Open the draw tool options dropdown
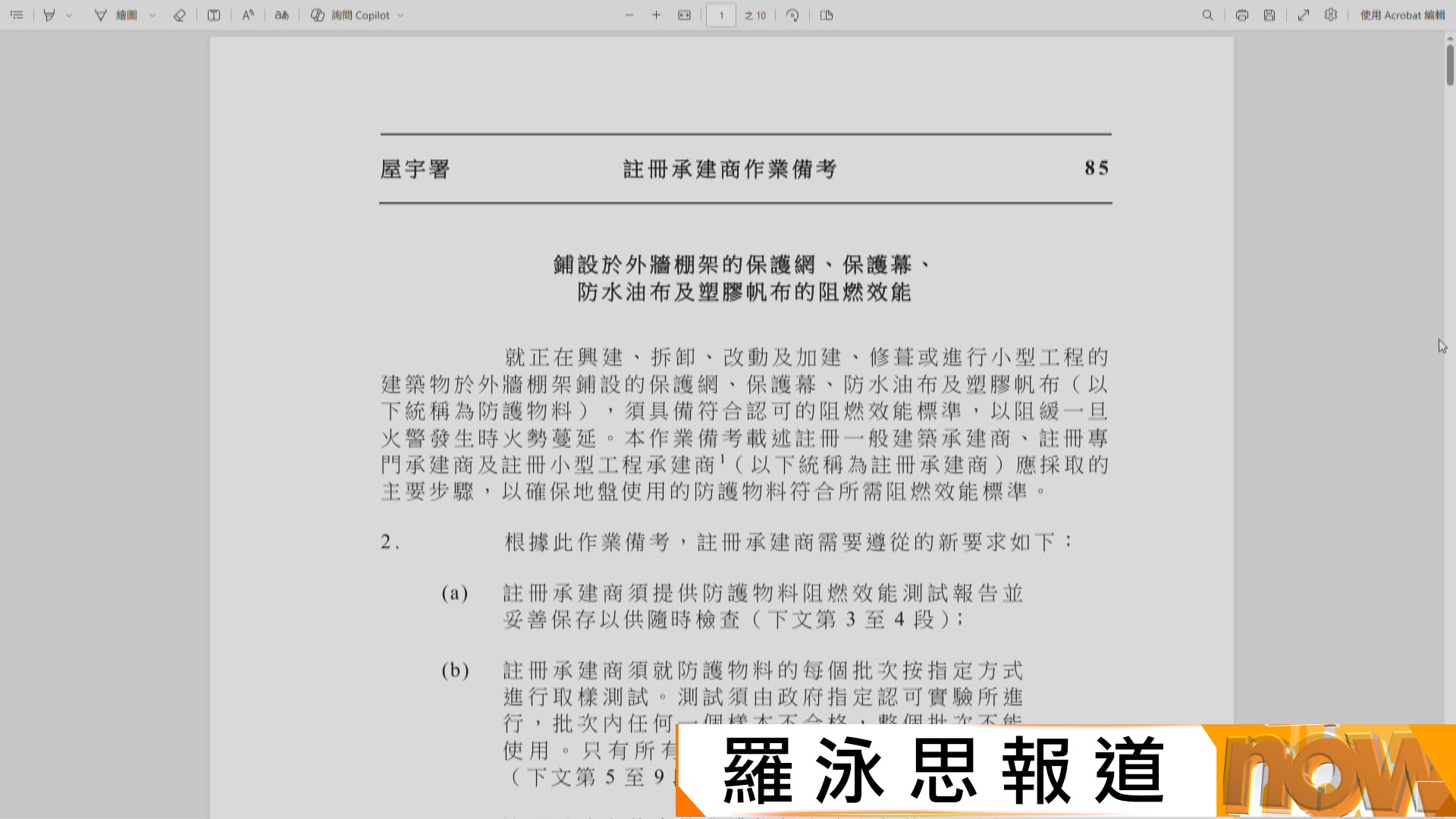 click(152, 15)
